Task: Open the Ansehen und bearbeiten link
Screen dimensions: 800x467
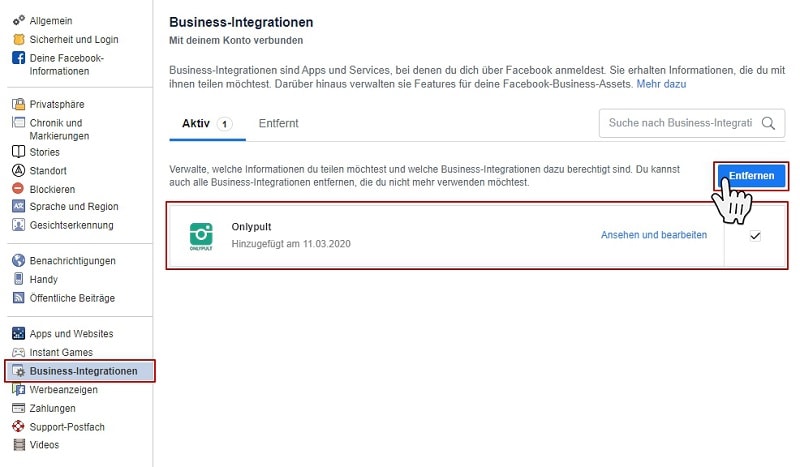Action: (653, 235)
